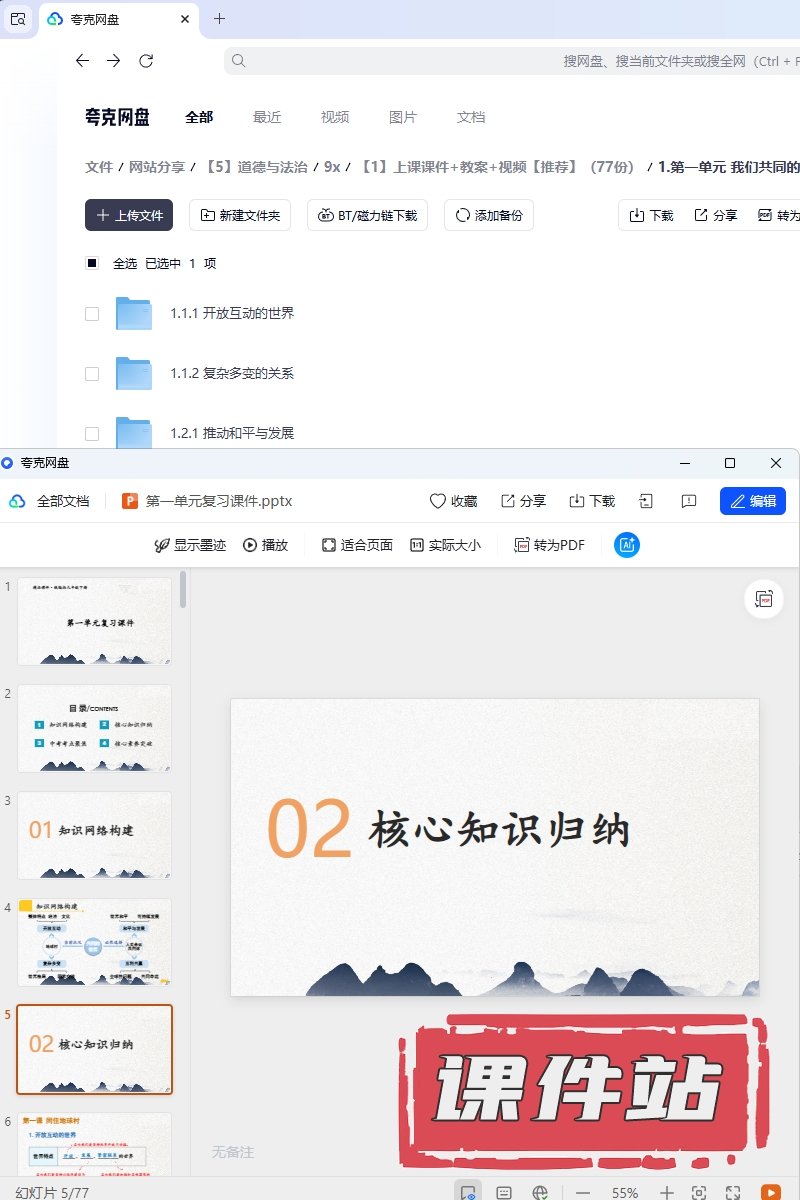Click the floating PDF convert icon on the slide

(764, 599)
